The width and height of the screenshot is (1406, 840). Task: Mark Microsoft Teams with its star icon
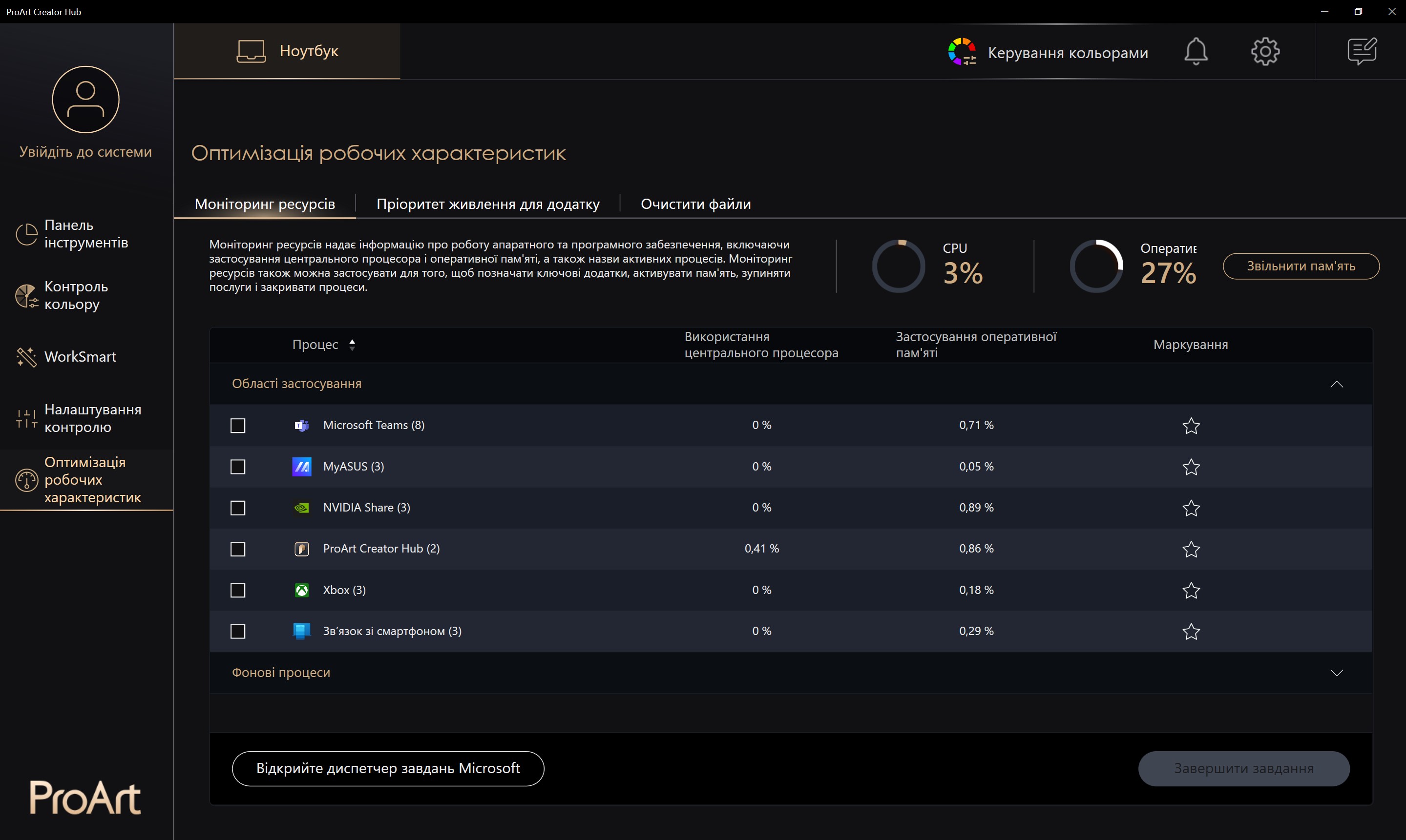point(1191,426)
